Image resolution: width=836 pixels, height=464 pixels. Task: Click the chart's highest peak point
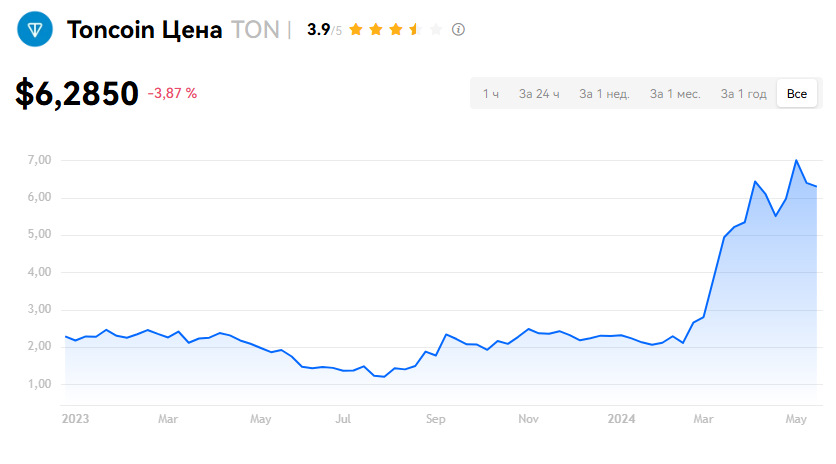pos(796,160)
